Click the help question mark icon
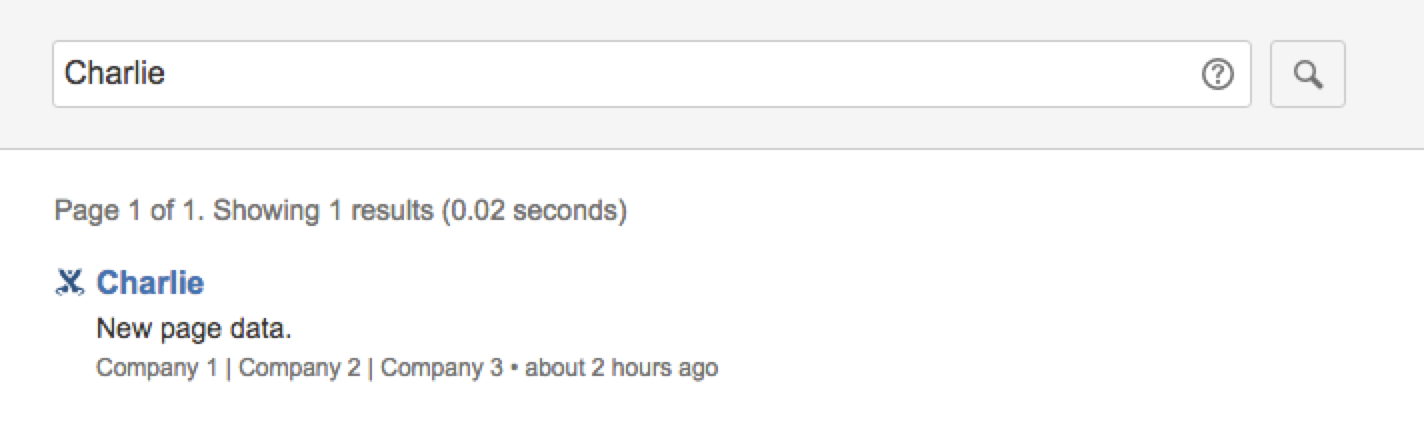Screen dimensions: 1424x430 click(1217, 74)
